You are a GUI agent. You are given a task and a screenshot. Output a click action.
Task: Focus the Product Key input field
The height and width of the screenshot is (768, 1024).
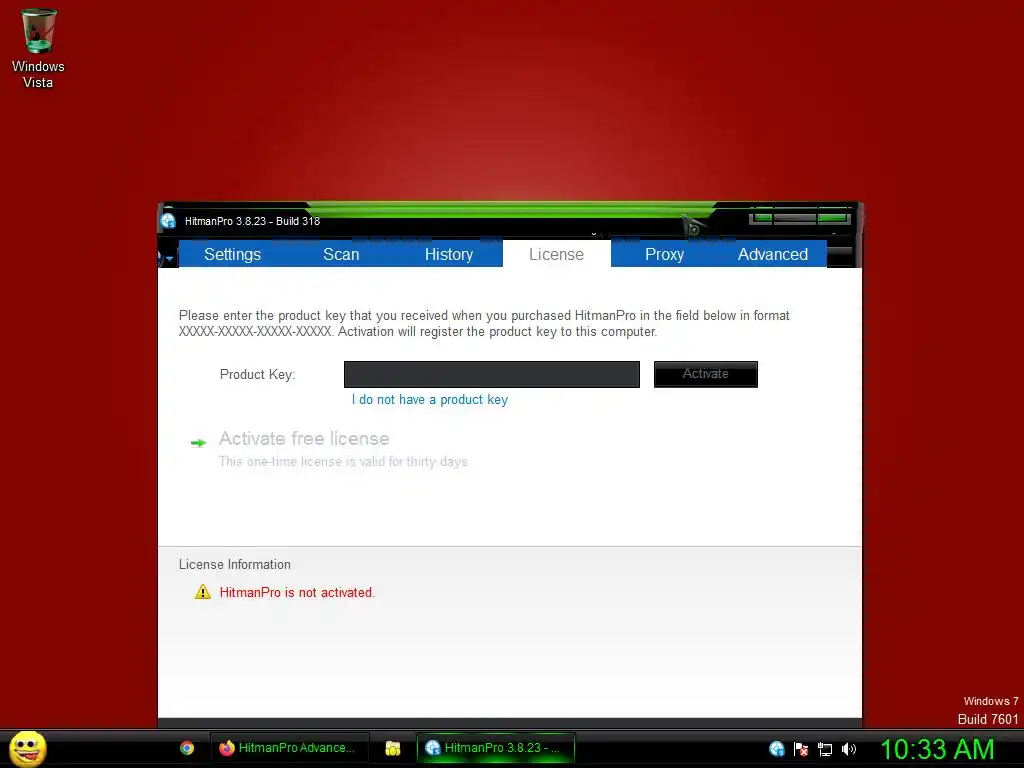pos(492,374)
